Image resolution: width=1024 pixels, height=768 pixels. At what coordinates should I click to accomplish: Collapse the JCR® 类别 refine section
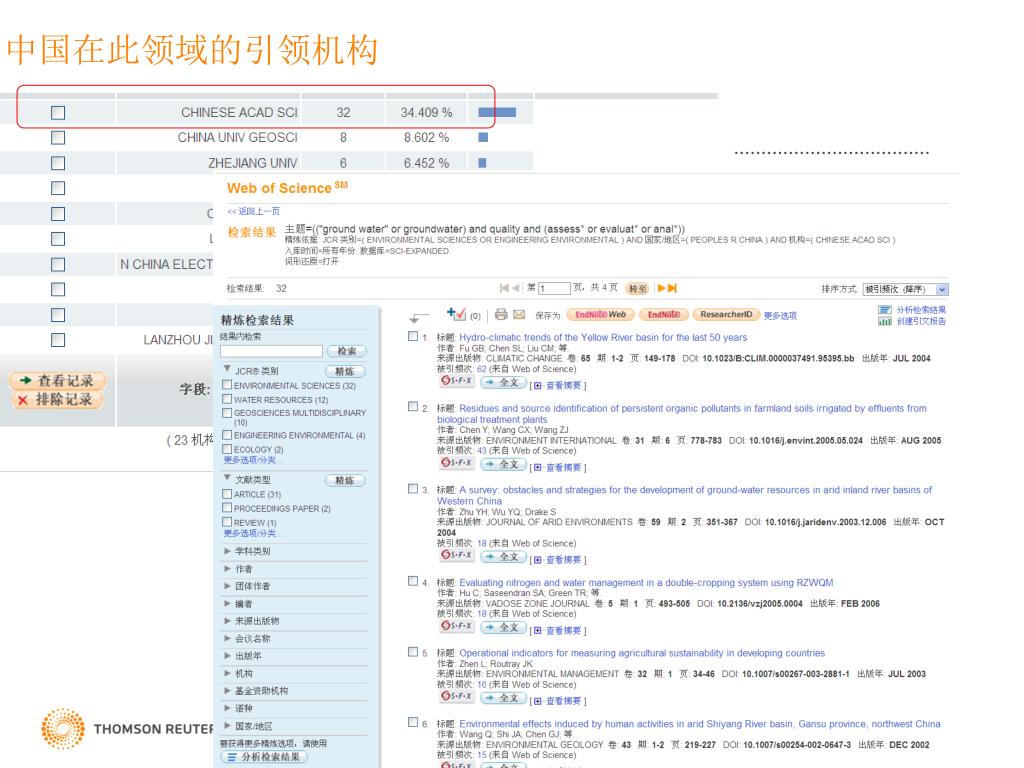227,369
